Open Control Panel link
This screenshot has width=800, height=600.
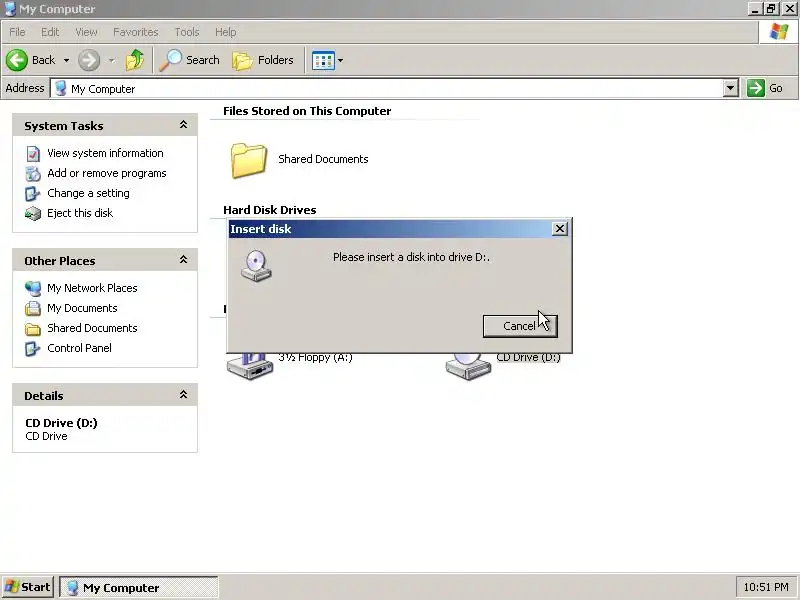(79, 347)
